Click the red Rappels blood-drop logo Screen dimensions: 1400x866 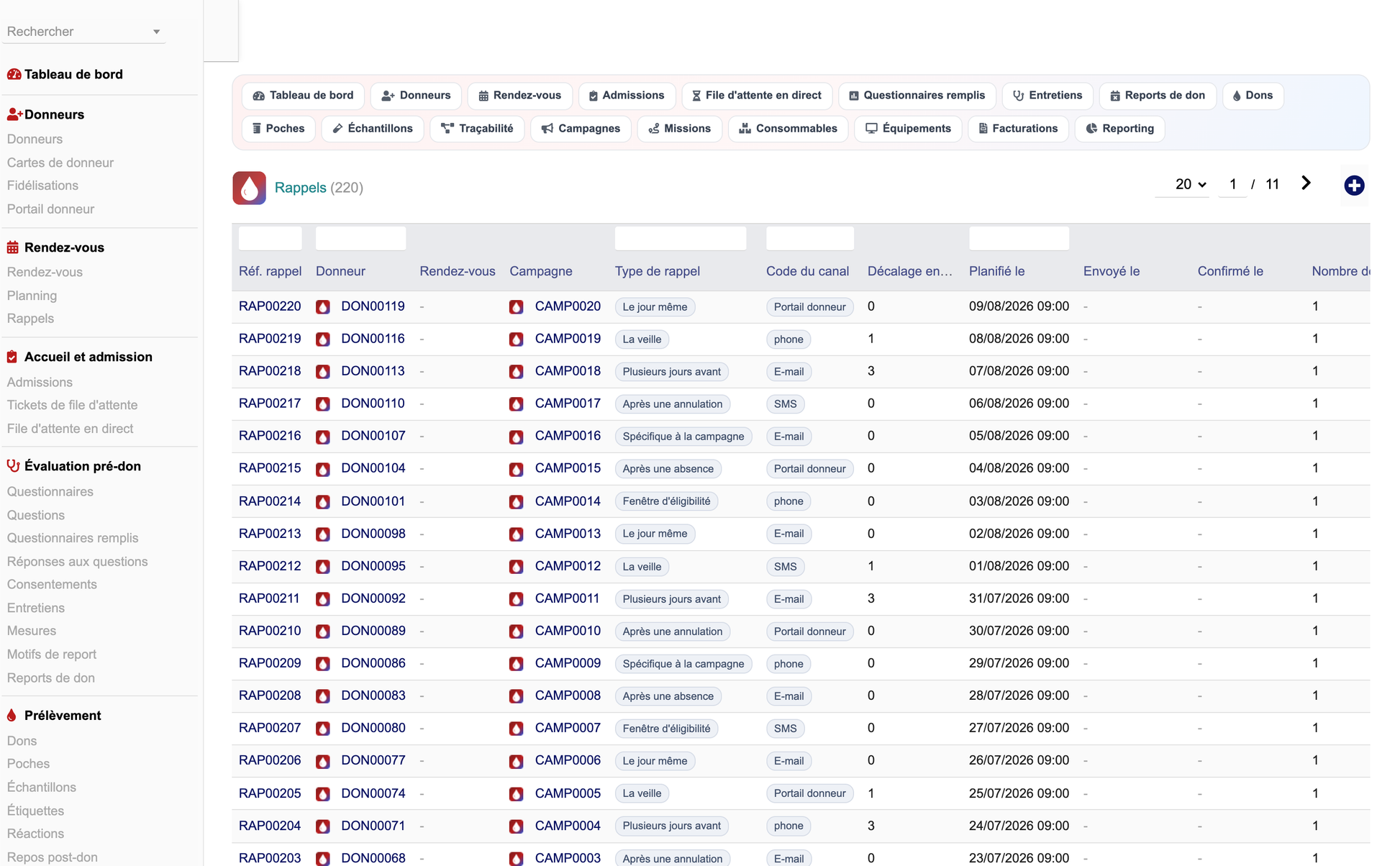249,188
